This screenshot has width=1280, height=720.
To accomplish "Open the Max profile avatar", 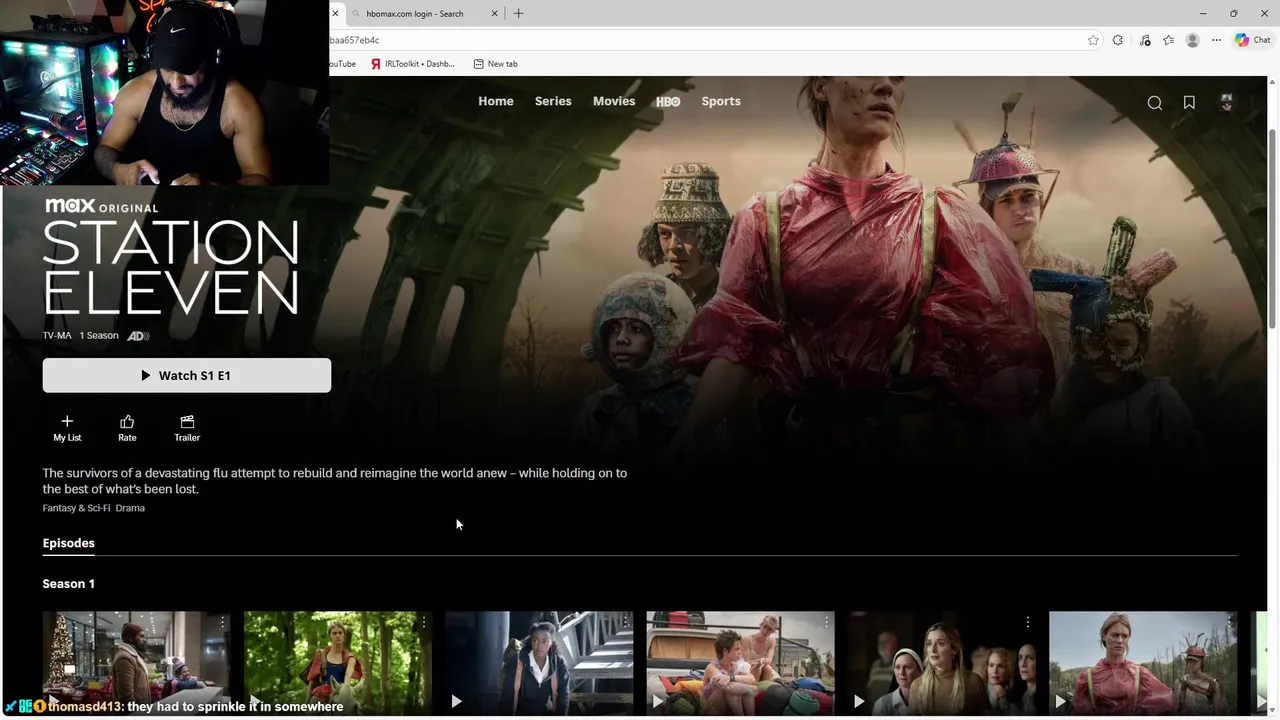I will click(1226, 102).
